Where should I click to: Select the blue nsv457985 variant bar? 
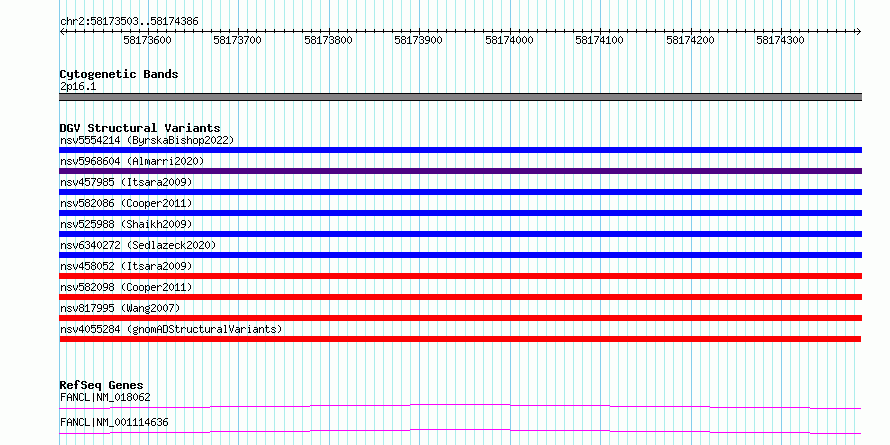(460, 192)
